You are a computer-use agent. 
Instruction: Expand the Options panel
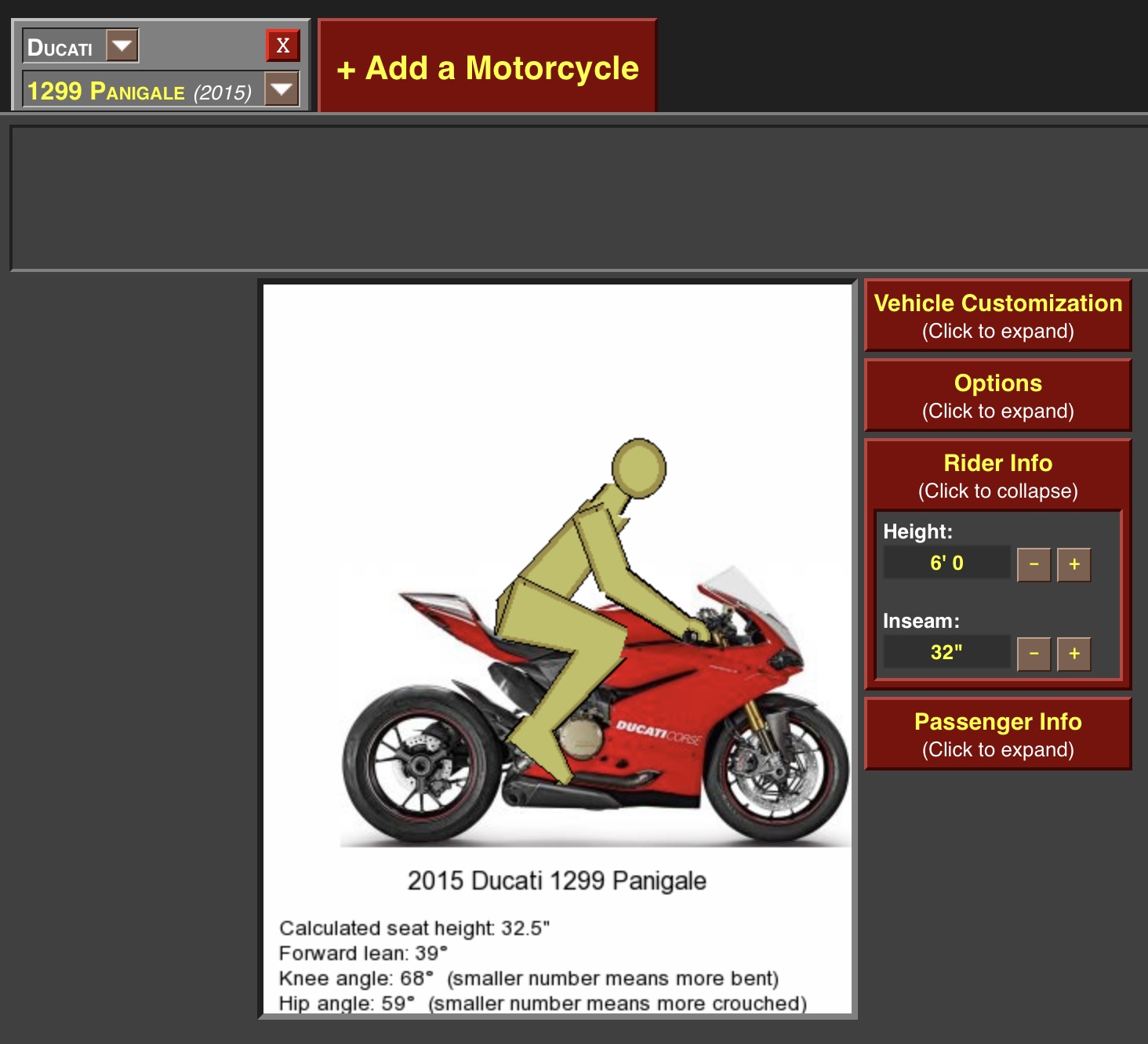tap(997, 395)
